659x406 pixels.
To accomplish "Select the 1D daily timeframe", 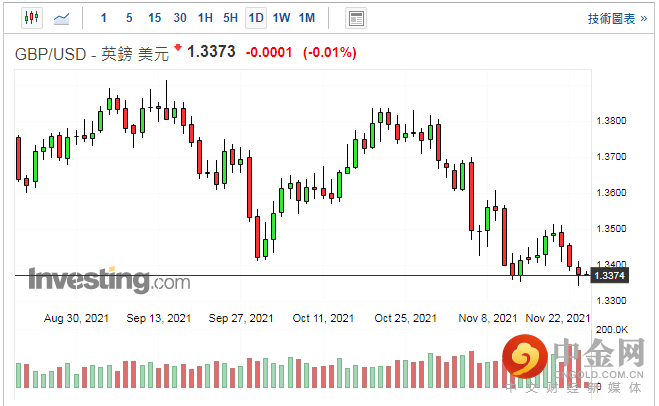I will (x=256, y=18).
